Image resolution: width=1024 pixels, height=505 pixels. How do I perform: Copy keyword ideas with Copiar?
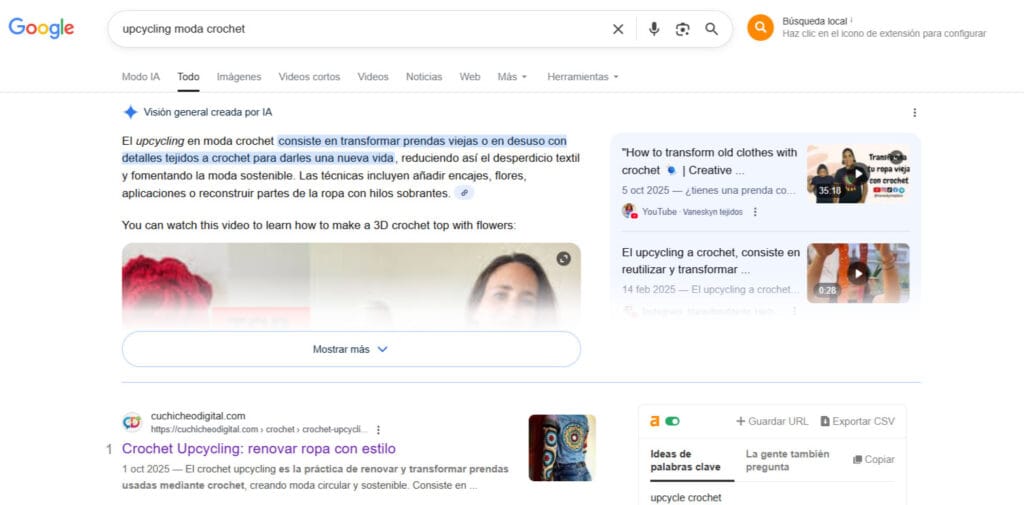point(874,459)
